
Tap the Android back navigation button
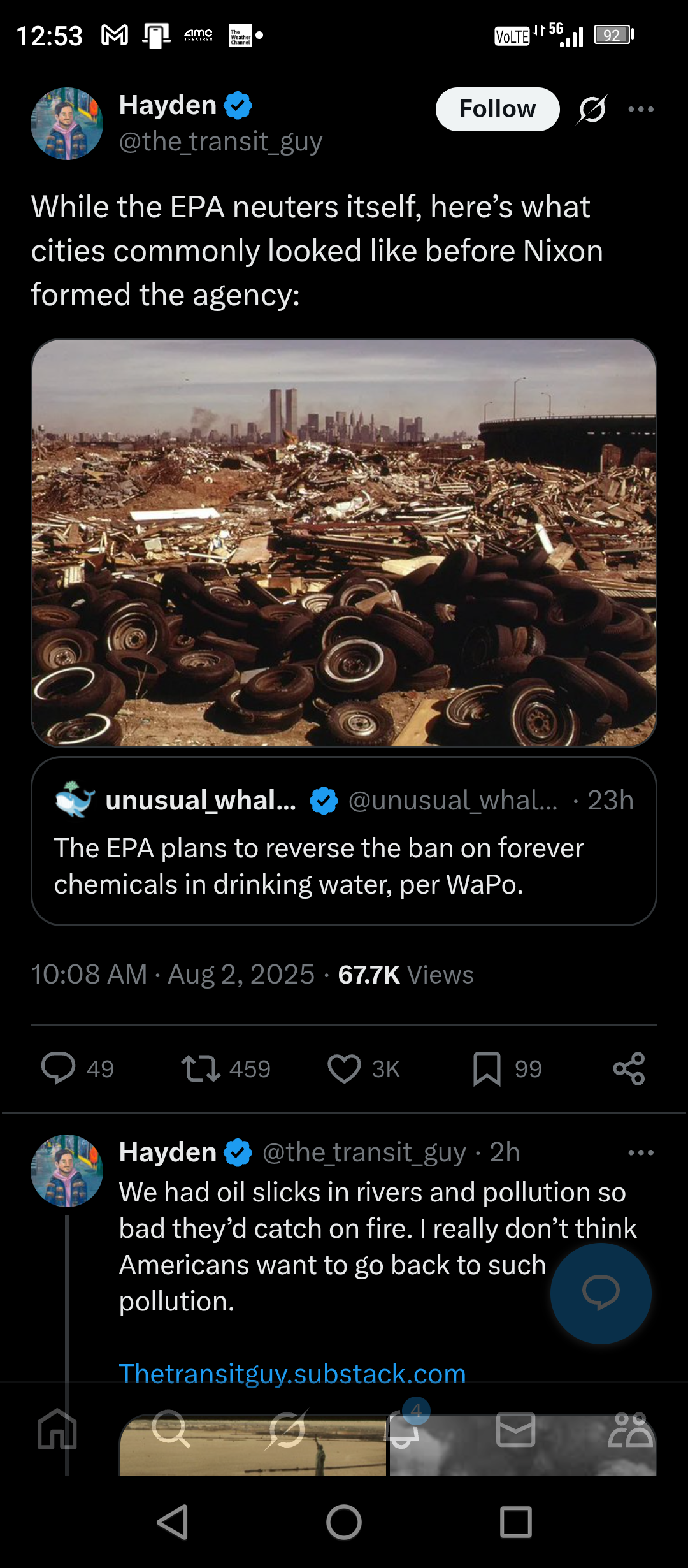(173, 1523)
